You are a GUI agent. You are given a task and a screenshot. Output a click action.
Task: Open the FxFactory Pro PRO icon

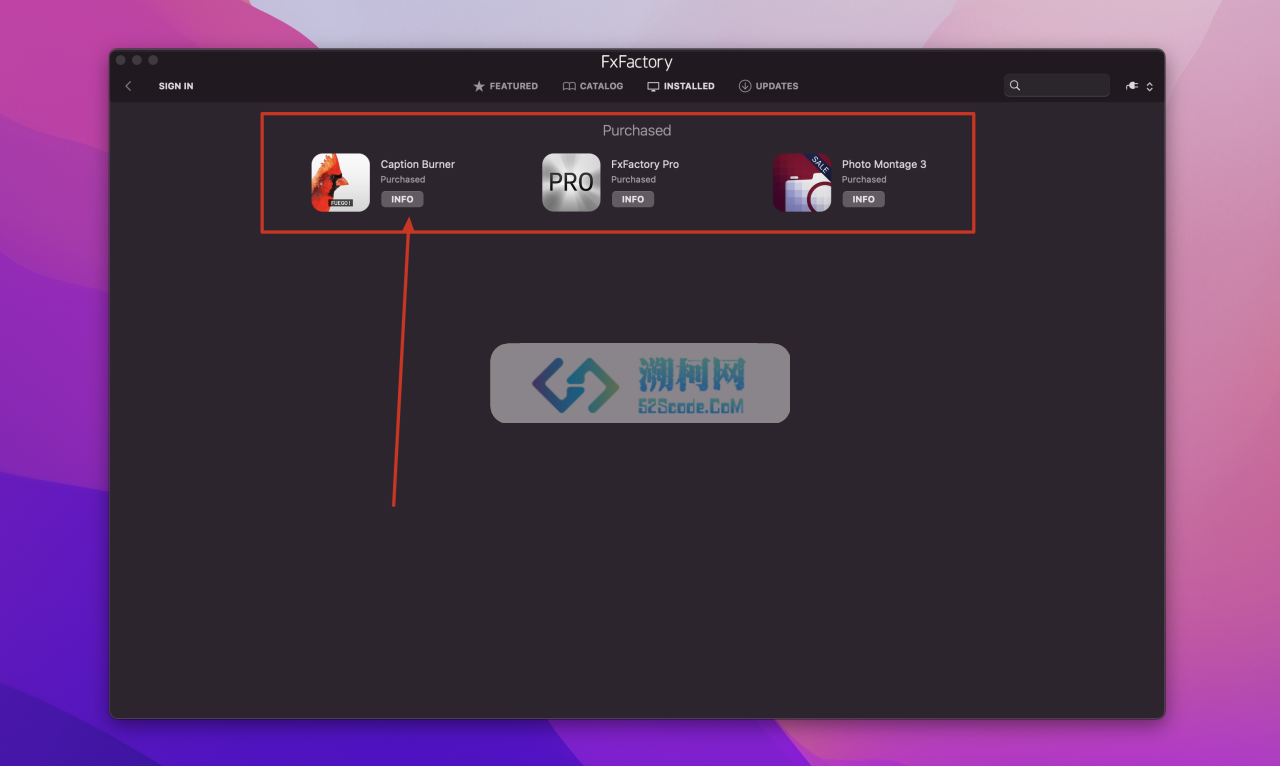click(571, 182)
